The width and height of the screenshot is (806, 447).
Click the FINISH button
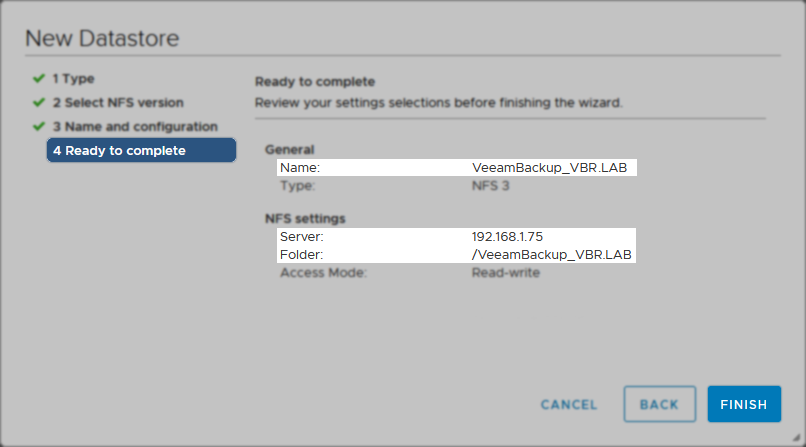[x=744, y=404]
